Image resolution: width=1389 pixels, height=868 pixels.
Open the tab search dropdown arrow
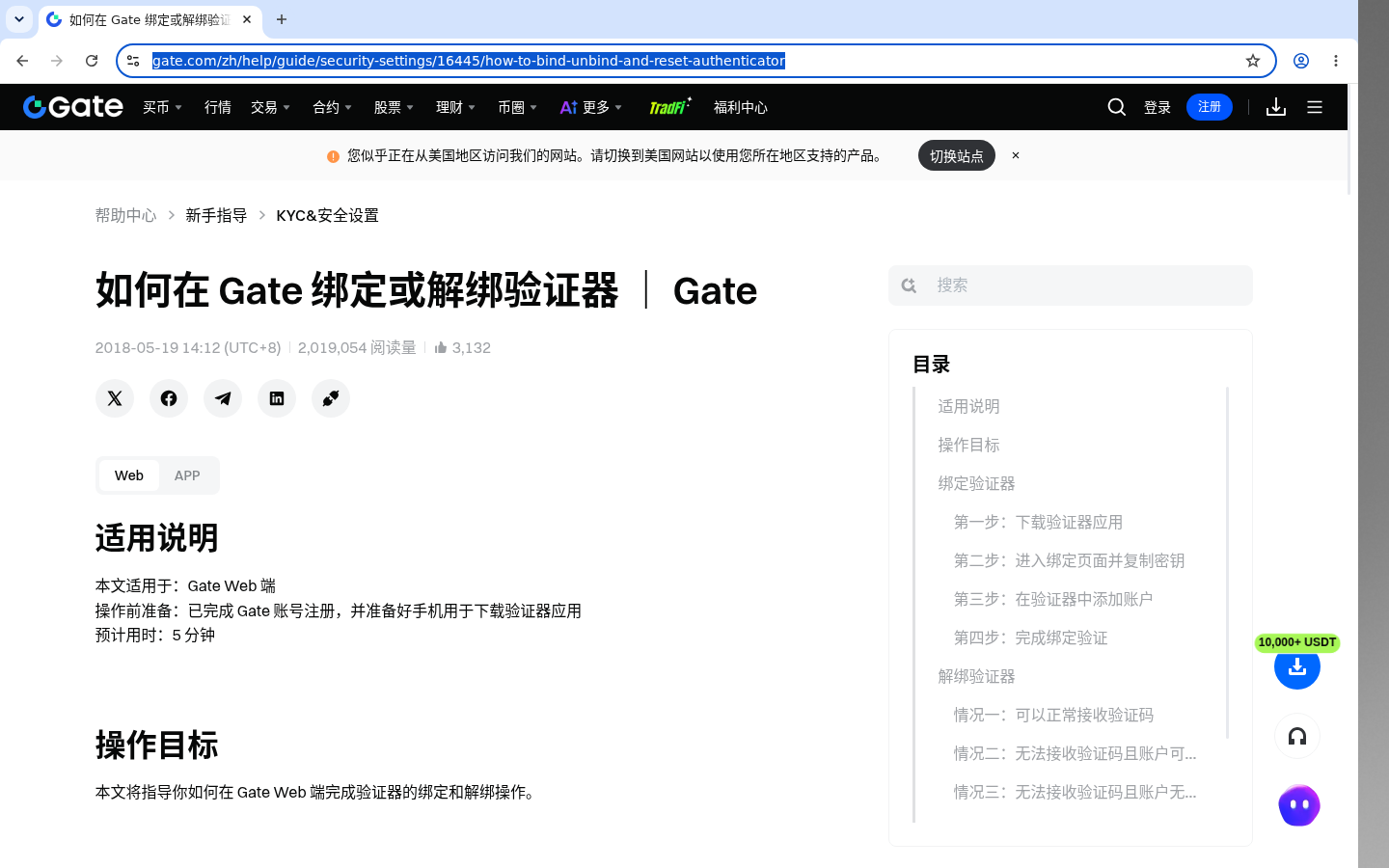(x=19, y=19)
